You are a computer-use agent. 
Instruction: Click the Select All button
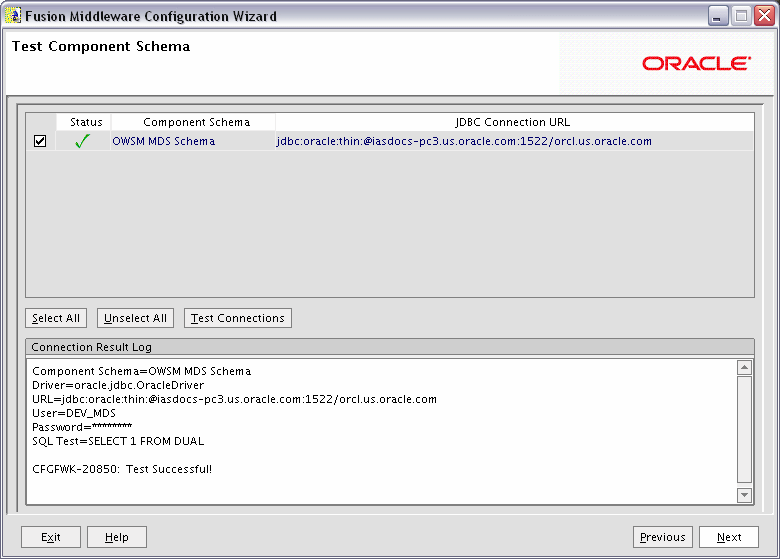(x=56, y=318)
